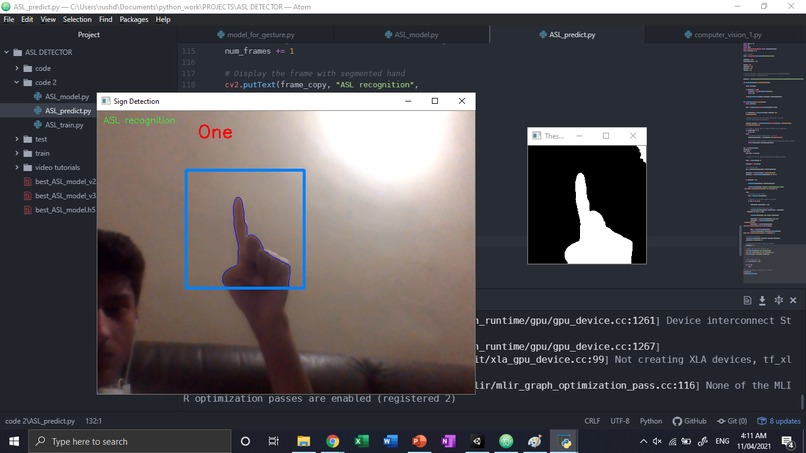Change the Python grammar selector
The image size is (806, 453).
point(651,421)
